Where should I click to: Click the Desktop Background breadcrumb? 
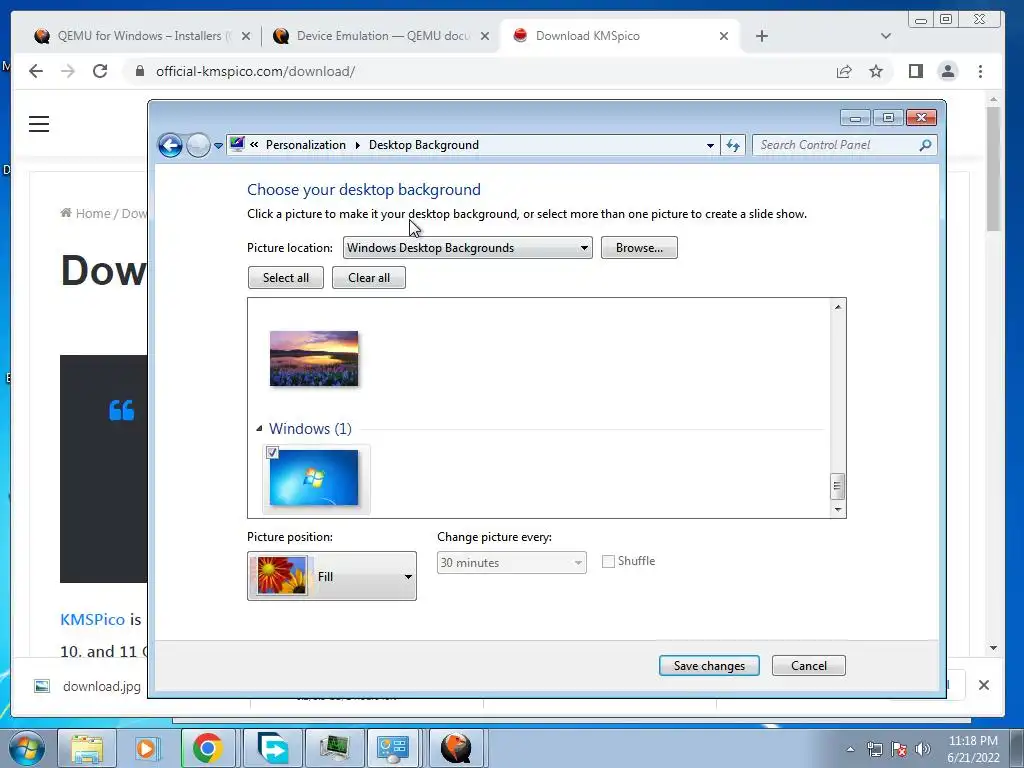tap(424, 145)
